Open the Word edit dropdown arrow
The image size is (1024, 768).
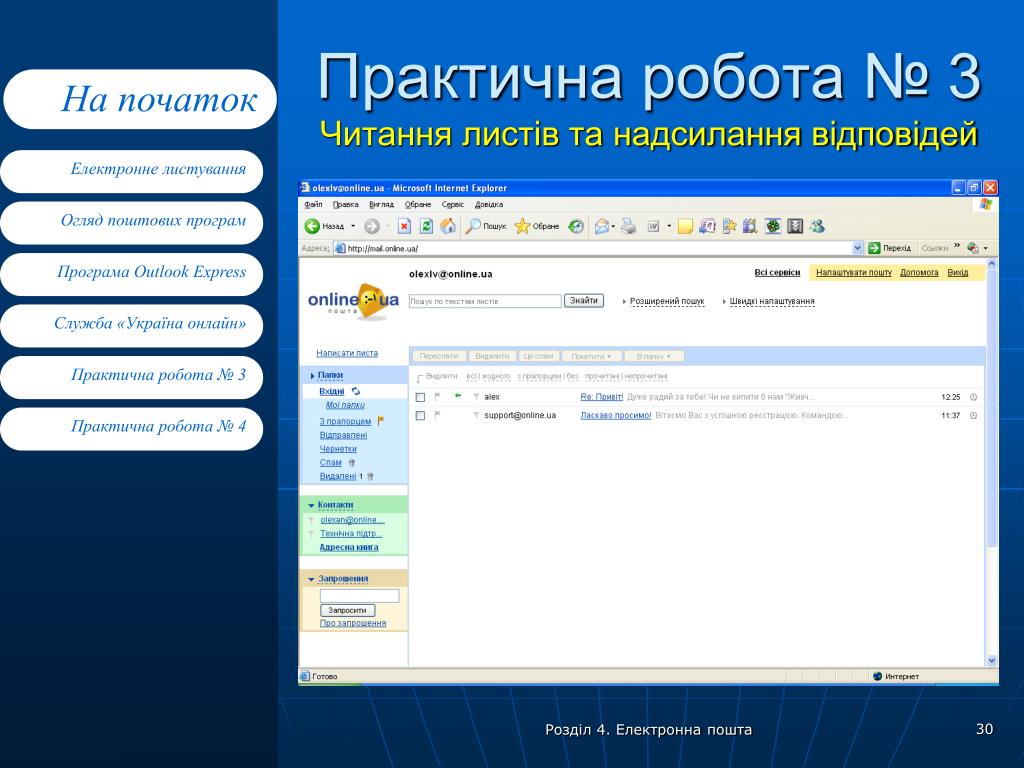669,227
